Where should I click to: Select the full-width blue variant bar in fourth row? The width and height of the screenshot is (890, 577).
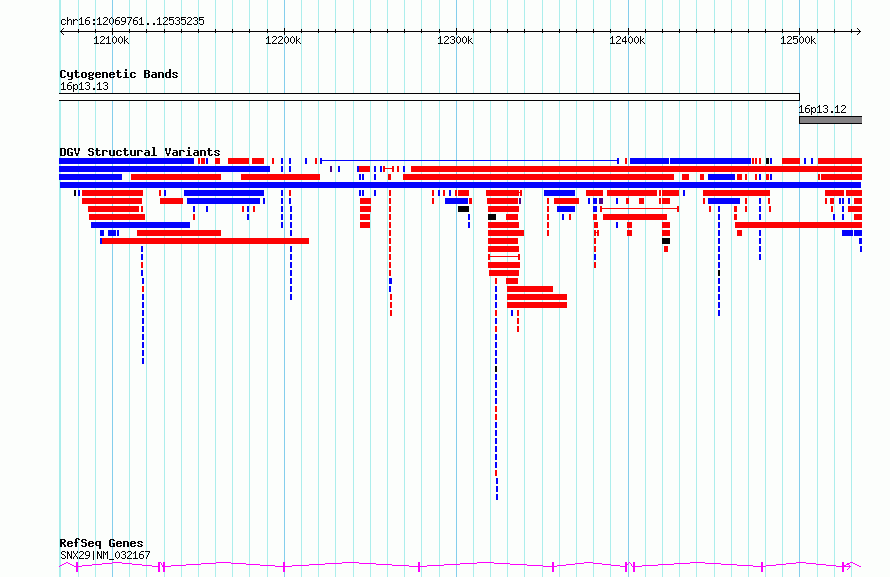click(x=460, y=185)
